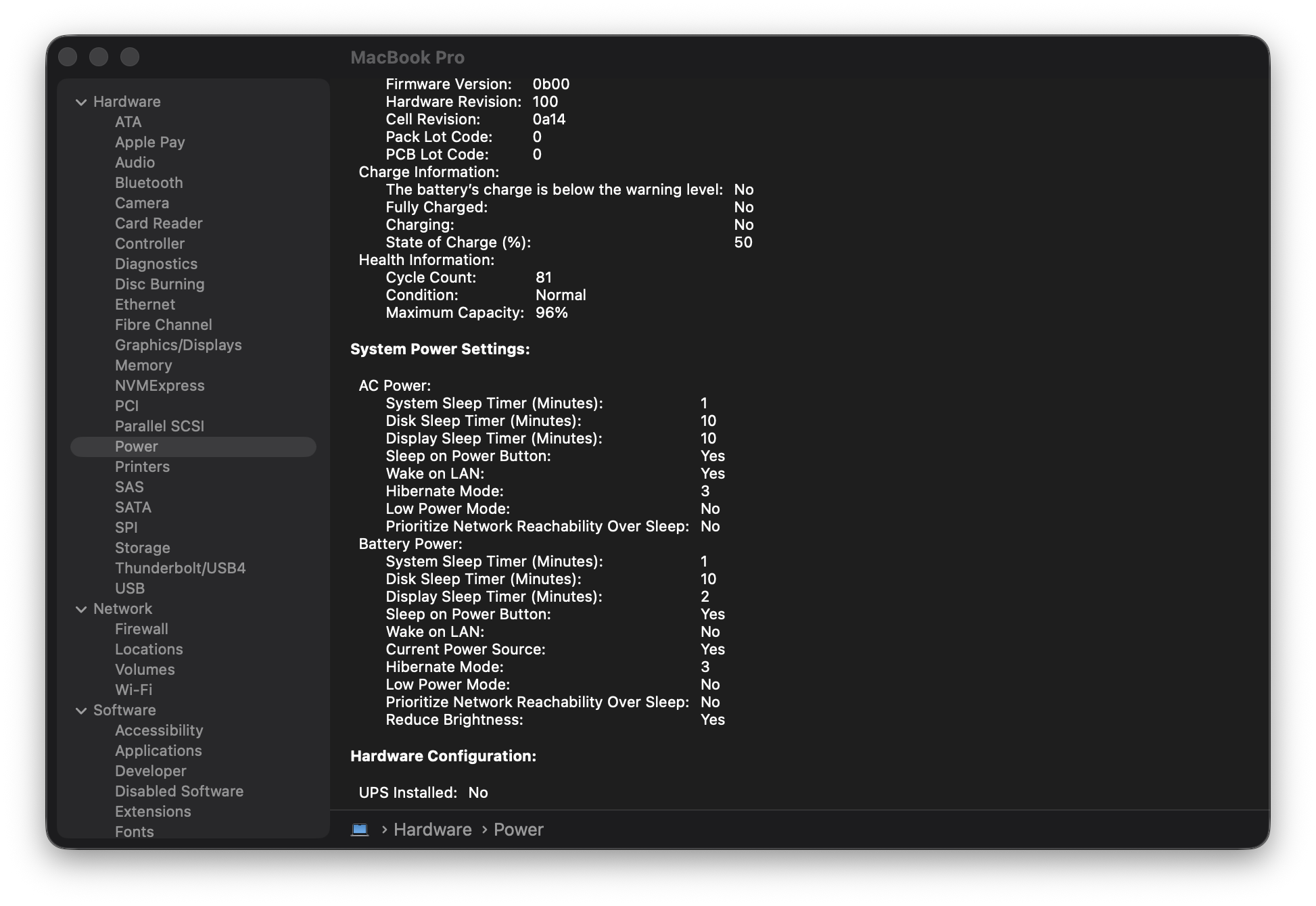Click the laptop icon in the breadcrumb bar

coord(360,830)
